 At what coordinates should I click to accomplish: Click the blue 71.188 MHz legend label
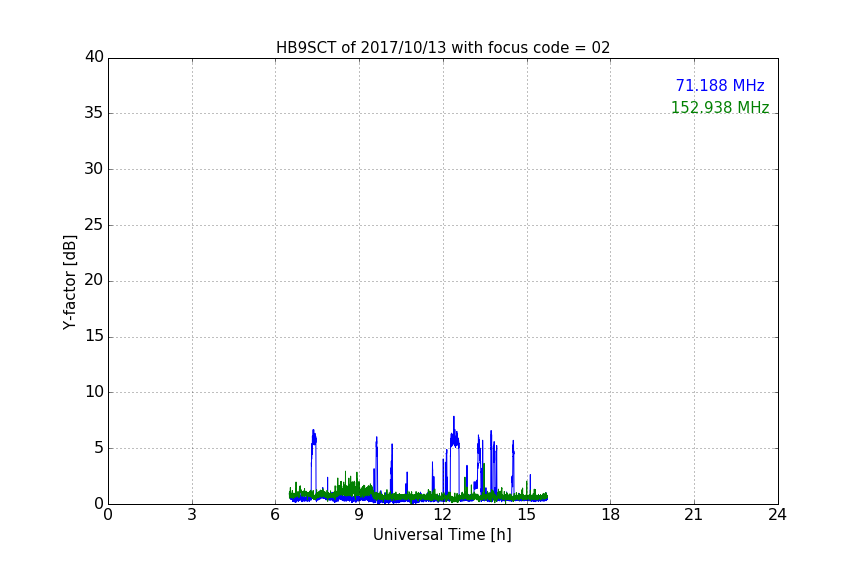click(720, 86)
